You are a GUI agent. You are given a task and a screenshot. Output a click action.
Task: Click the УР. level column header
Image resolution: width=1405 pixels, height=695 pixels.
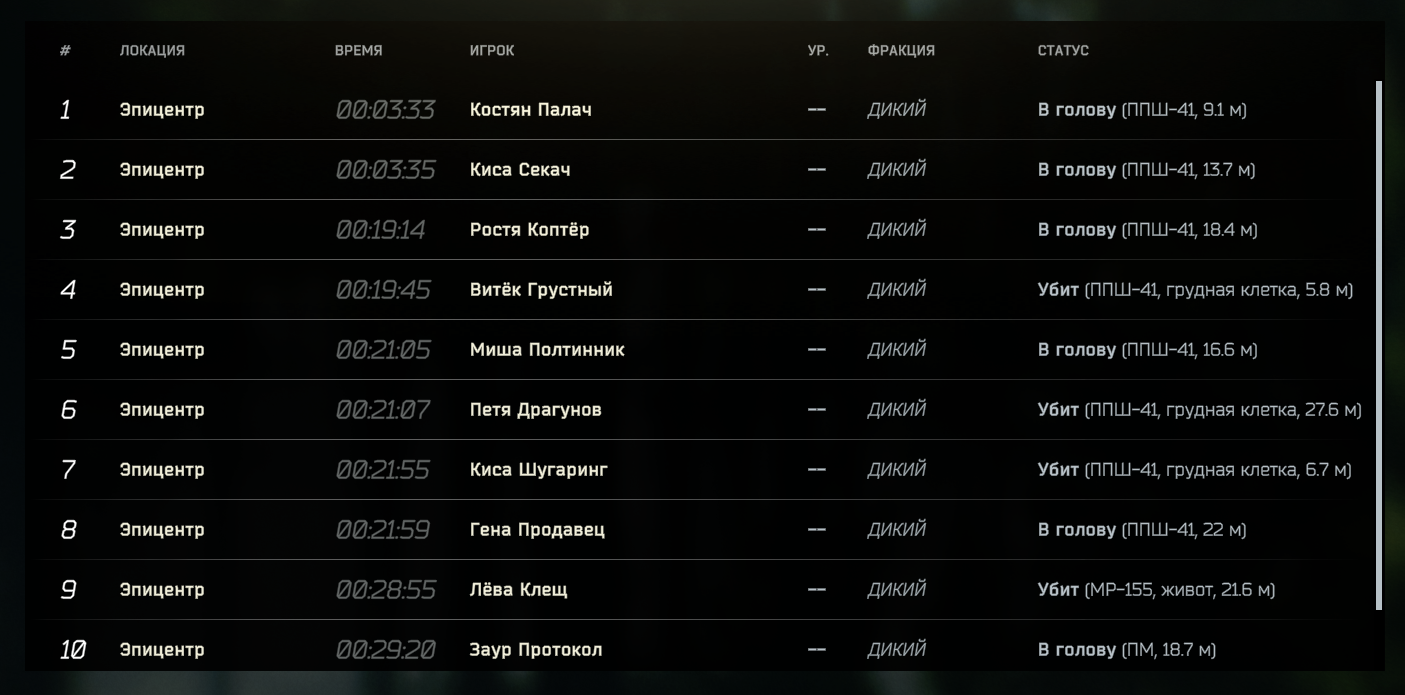[818, 50]
